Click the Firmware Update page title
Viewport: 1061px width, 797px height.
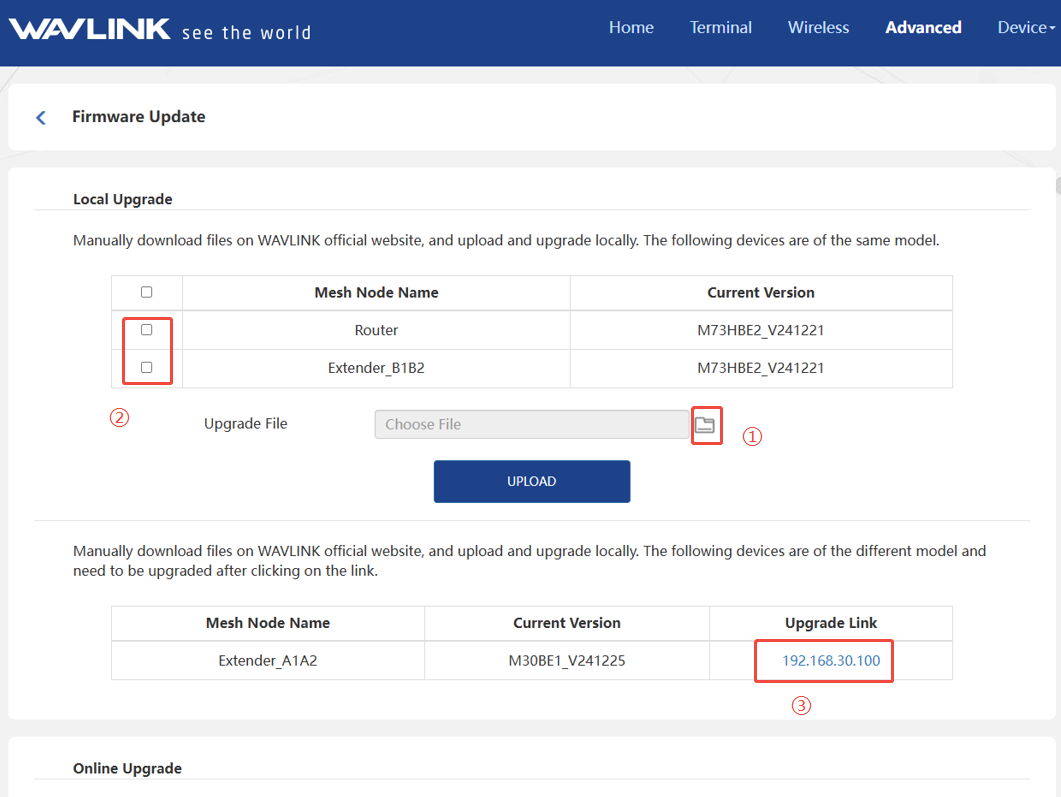click(139, 117)
